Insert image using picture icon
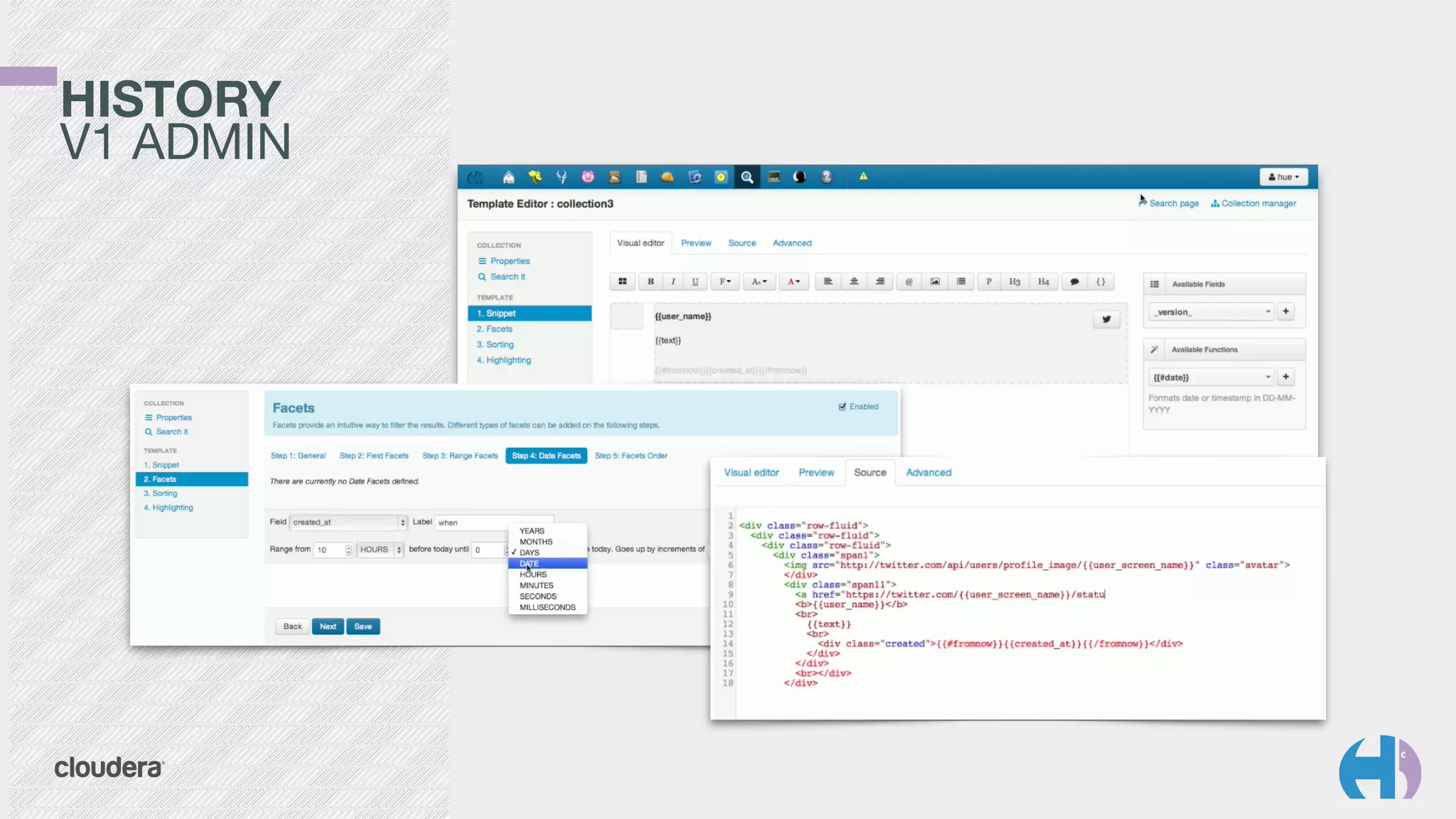Viewport: 1456px width, 819px height. click(x=934, y=282)
